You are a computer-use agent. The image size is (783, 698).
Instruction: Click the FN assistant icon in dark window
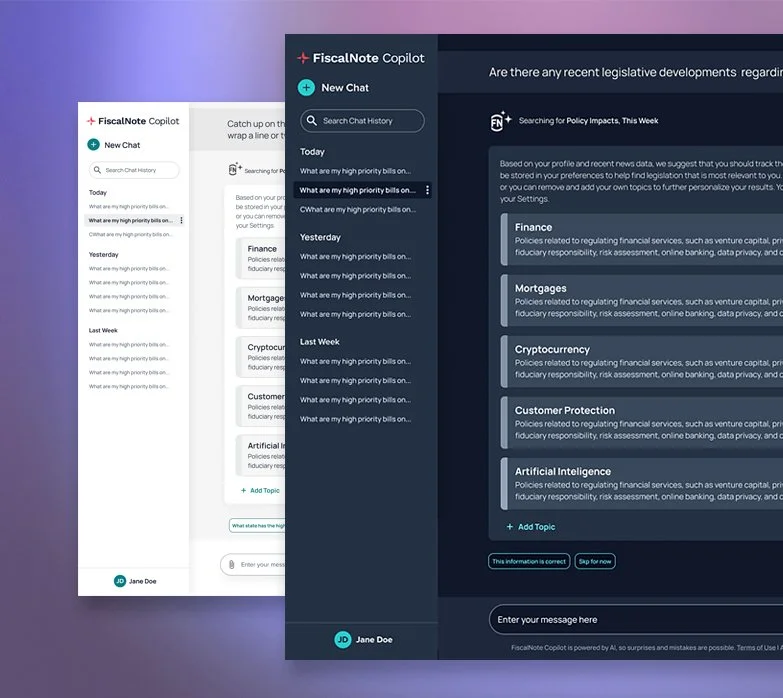click(500, 121)
